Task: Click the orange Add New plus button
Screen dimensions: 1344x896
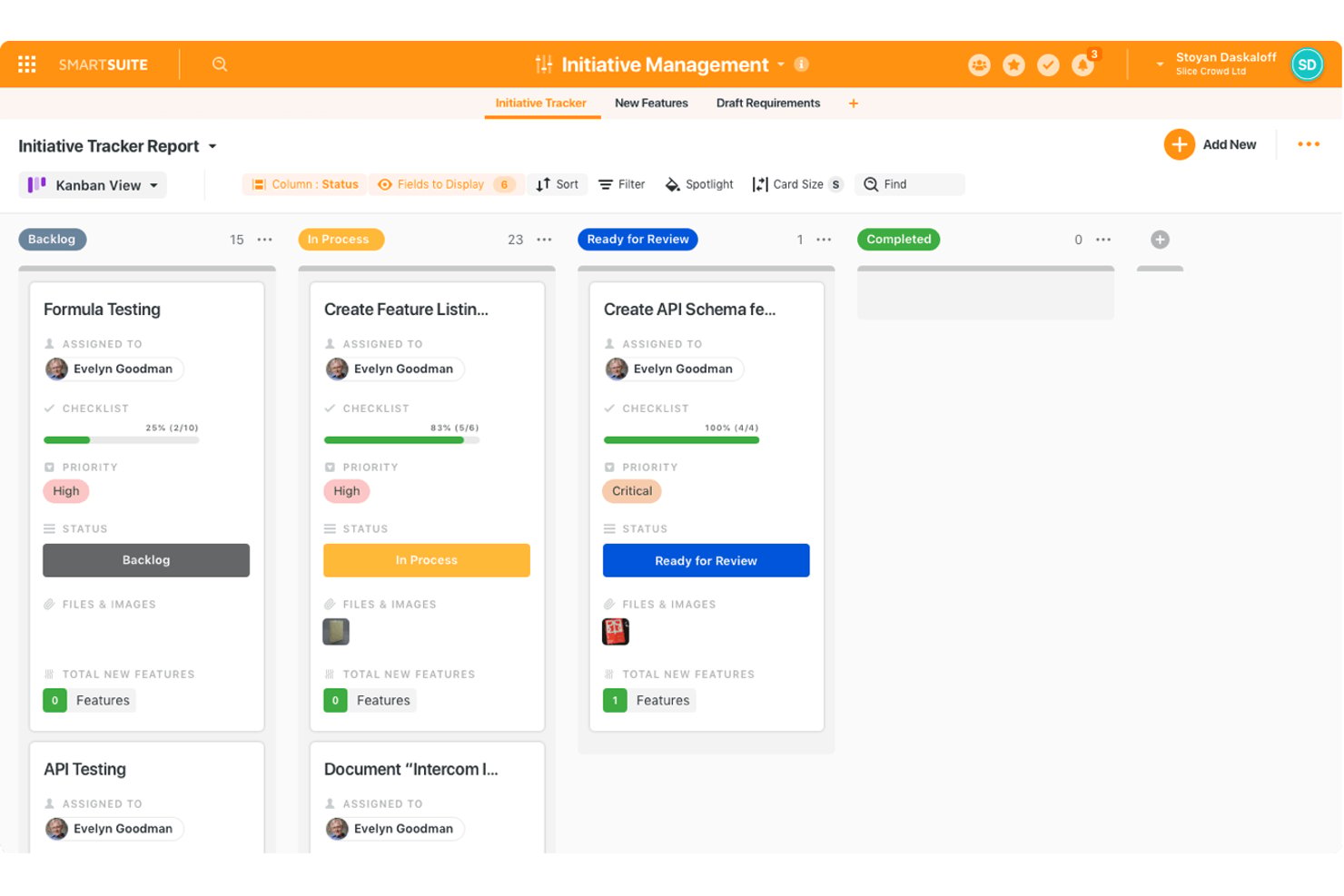Action: (1179, 144)
